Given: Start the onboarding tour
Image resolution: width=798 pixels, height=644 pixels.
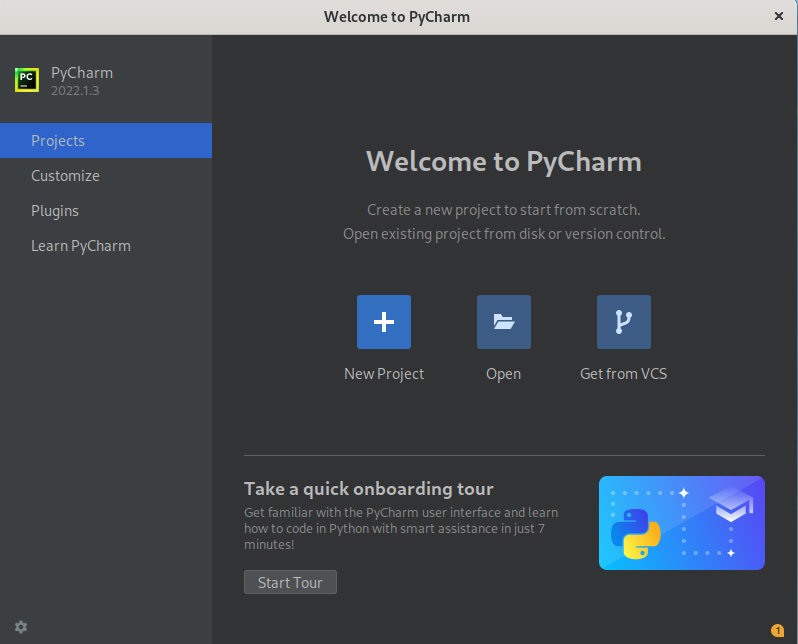Looking at the screenshot, I should pos(290,582).
